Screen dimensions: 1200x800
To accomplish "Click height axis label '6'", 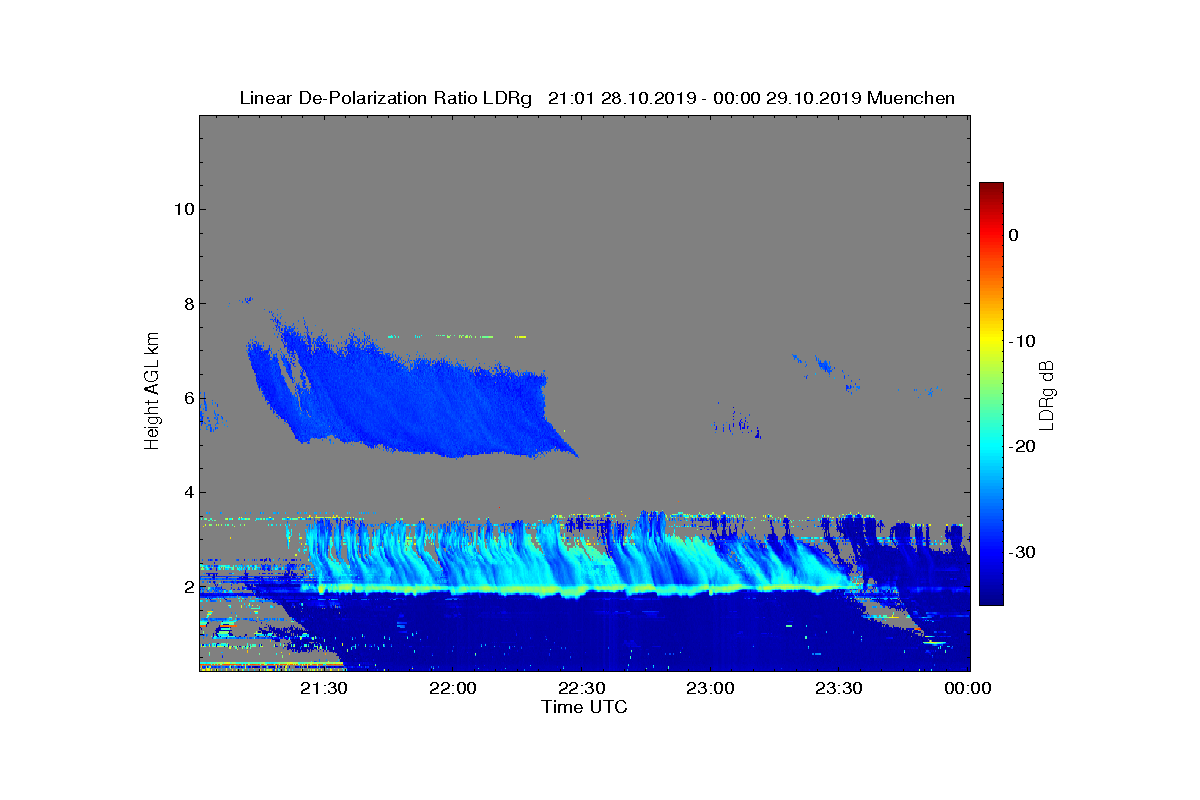I will [x=188, y=398].
